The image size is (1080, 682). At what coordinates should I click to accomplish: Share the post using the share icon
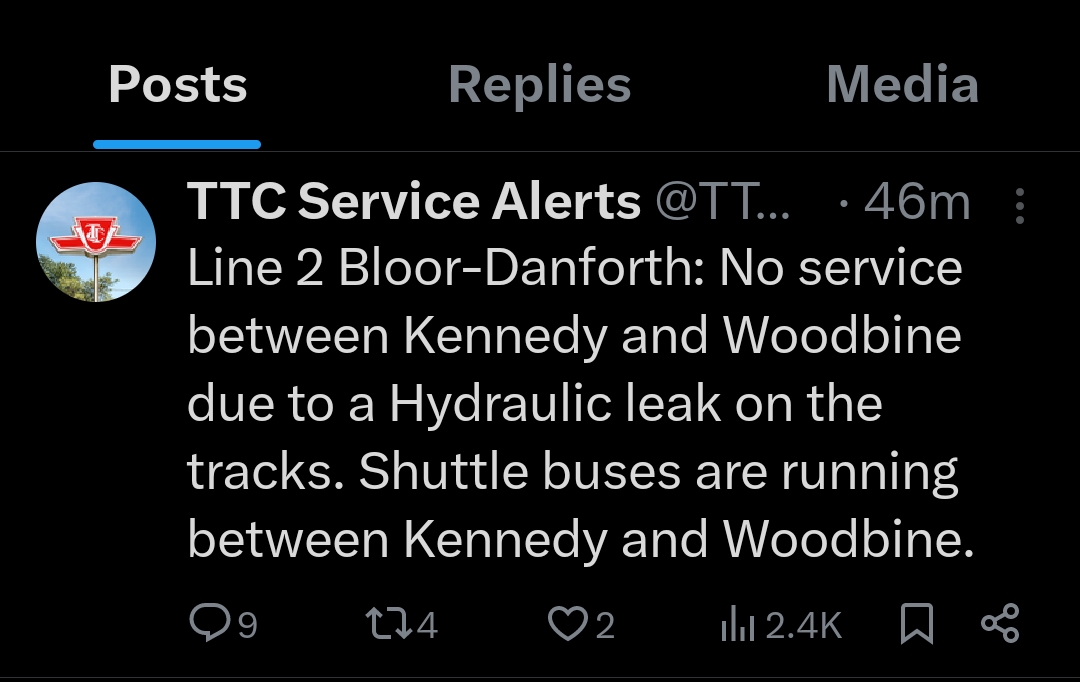point(1000,624)
